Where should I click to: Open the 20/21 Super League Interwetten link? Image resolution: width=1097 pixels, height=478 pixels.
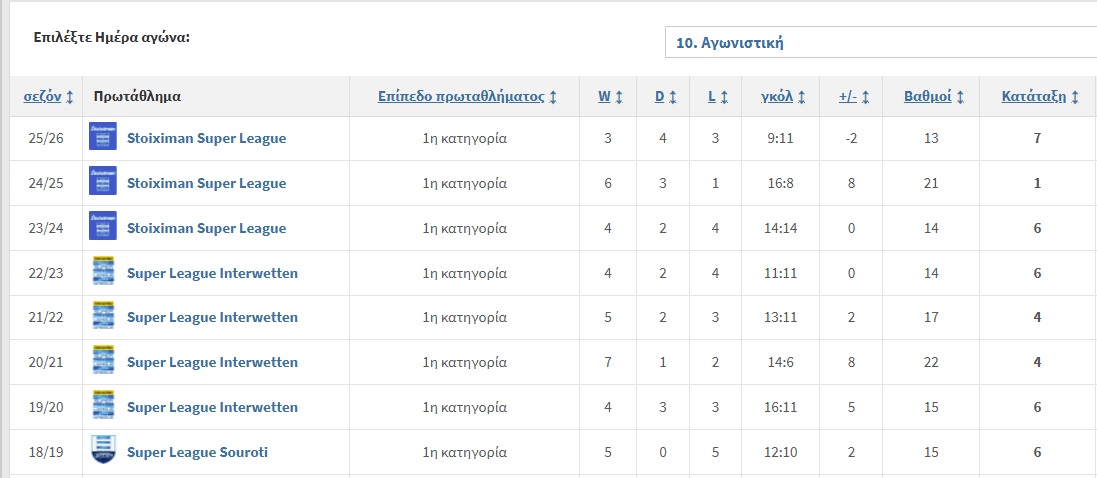pyautogui.click(x=212, y=362)
